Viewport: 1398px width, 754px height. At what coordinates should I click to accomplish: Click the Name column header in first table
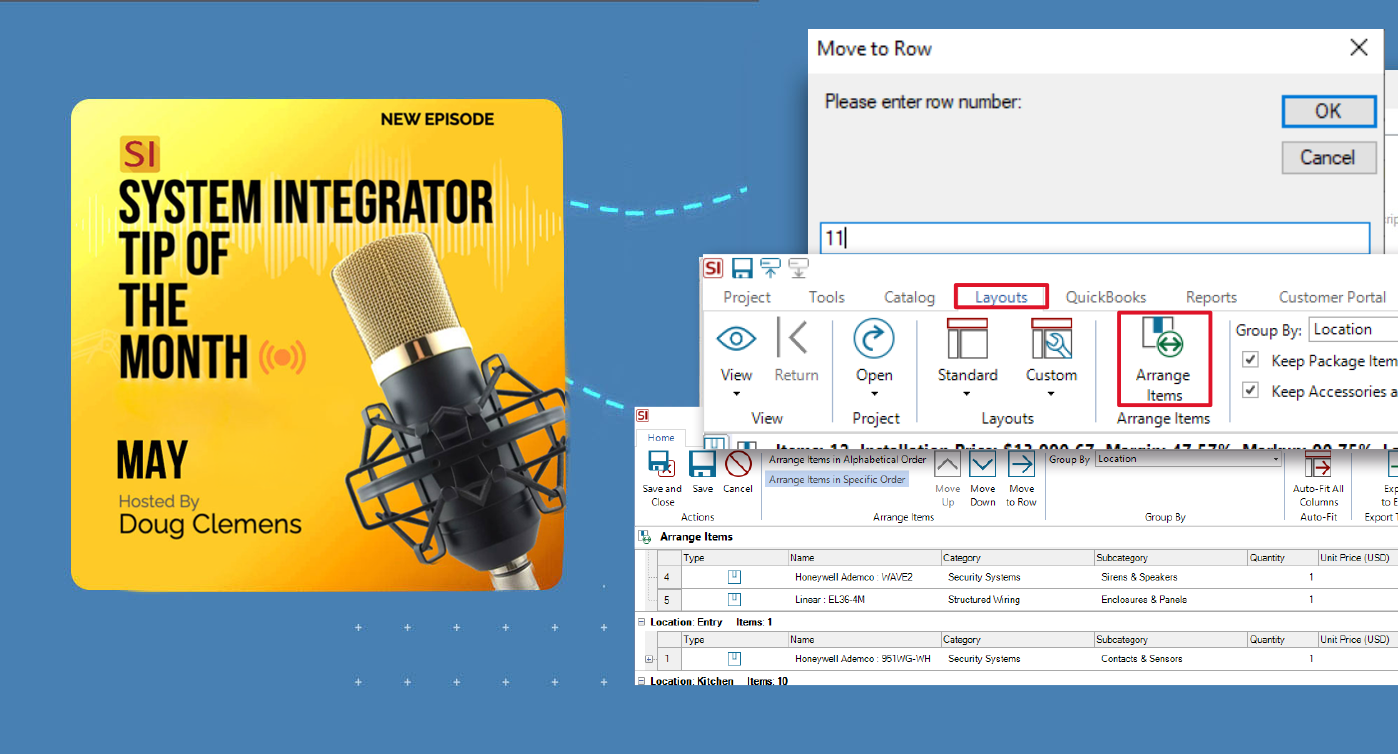pyautogui.click(x=864, y=557)
